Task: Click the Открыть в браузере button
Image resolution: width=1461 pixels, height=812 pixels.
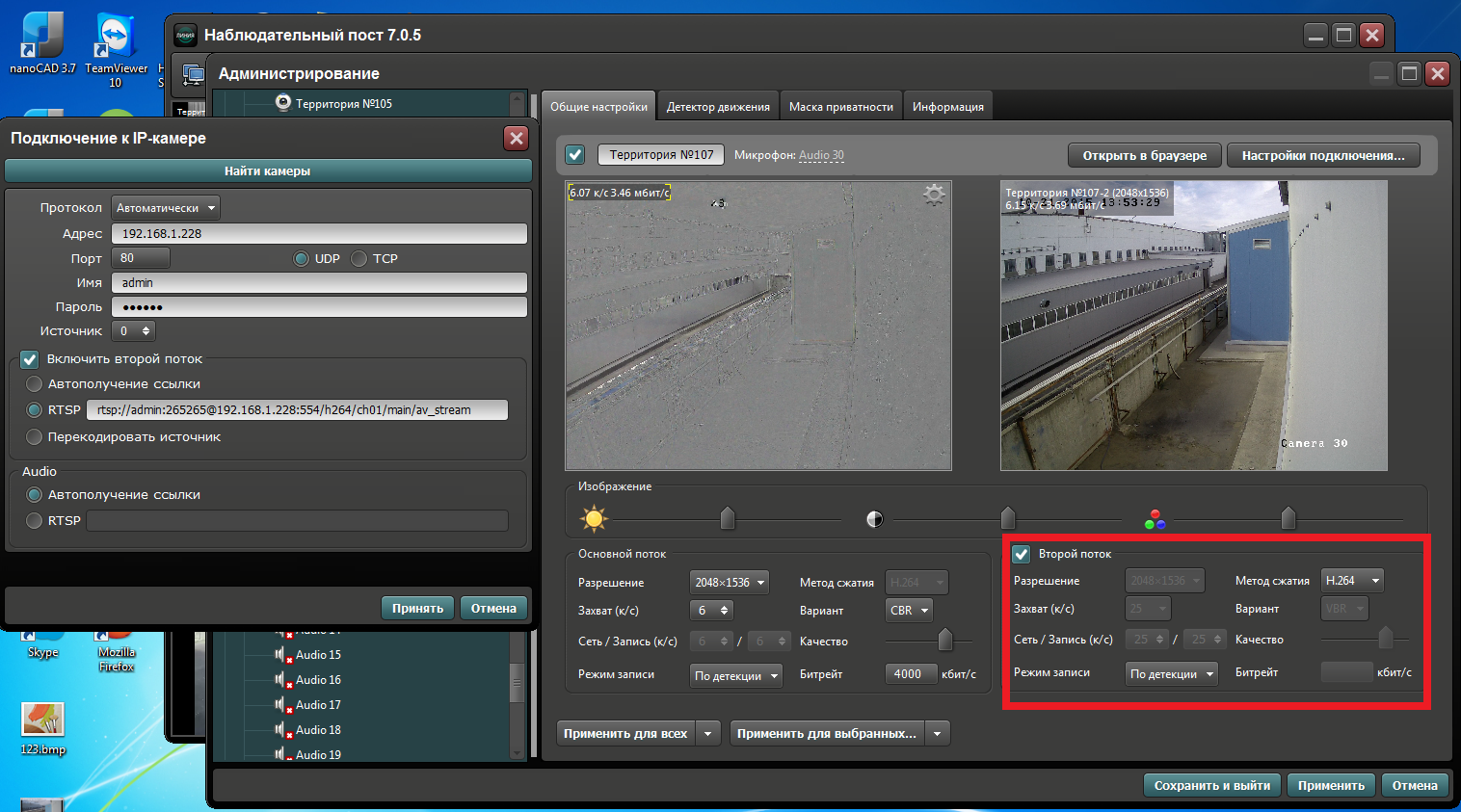Action: 1144,155
